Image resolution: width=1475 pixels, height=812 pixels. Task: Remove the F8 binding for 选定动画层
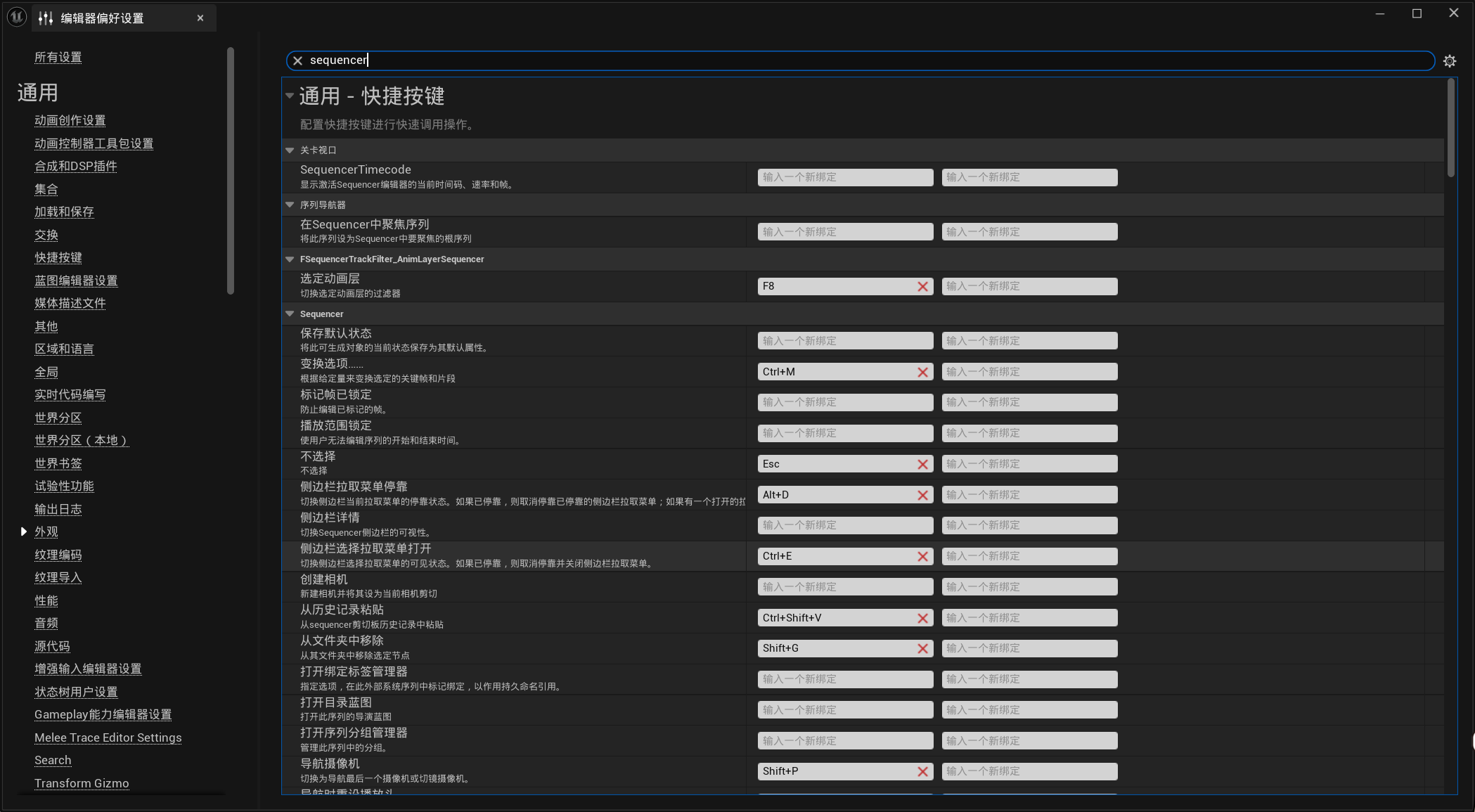922,287
